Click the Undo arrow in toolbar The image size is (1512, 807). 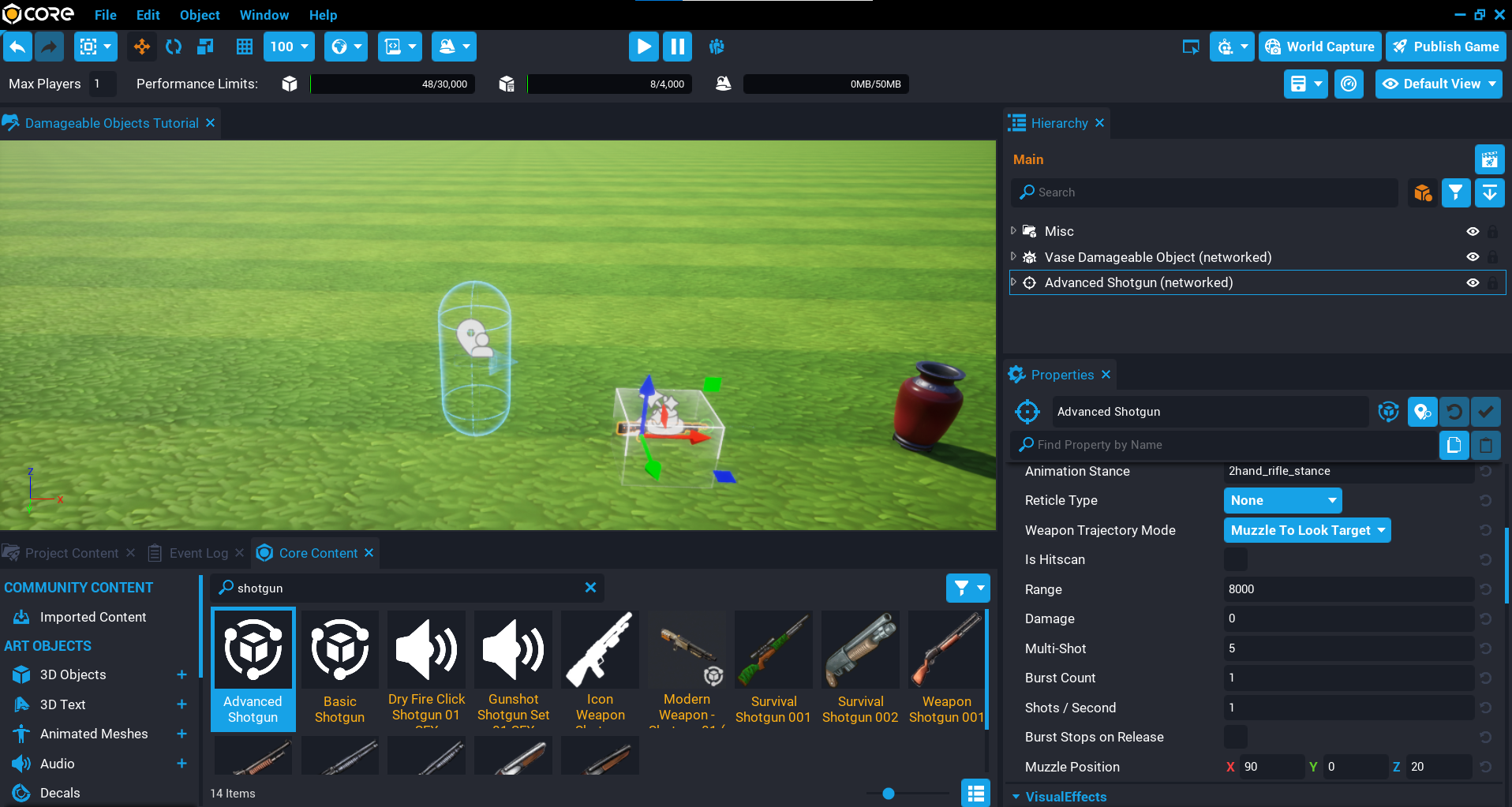click(x=17, y=47)
